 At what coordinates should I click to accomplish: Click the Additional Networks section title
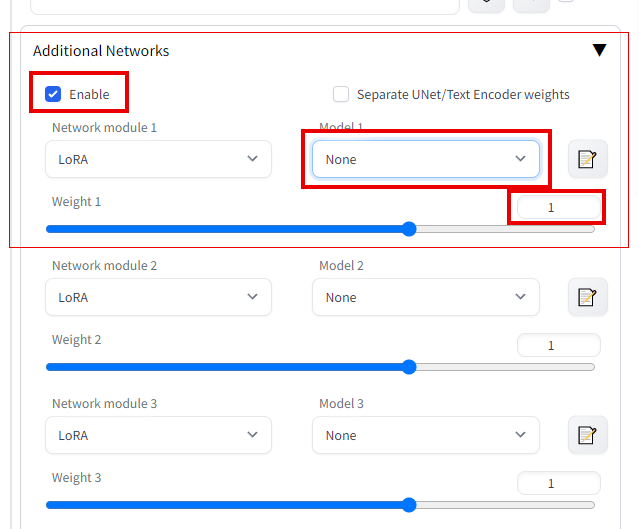tap(101, 51)
